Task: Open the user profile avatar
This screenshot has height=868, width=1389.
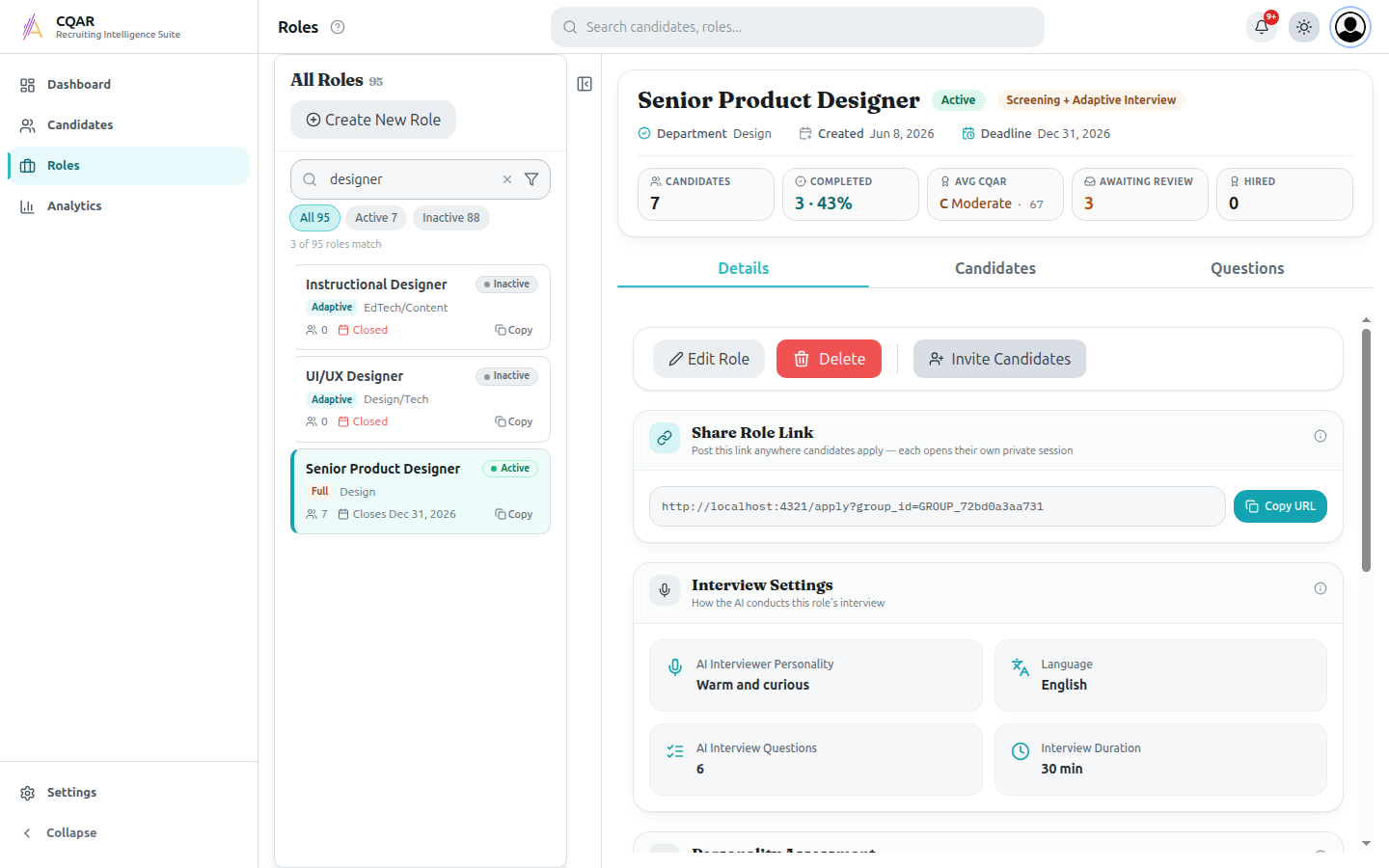Action: tap(1350, 27)
